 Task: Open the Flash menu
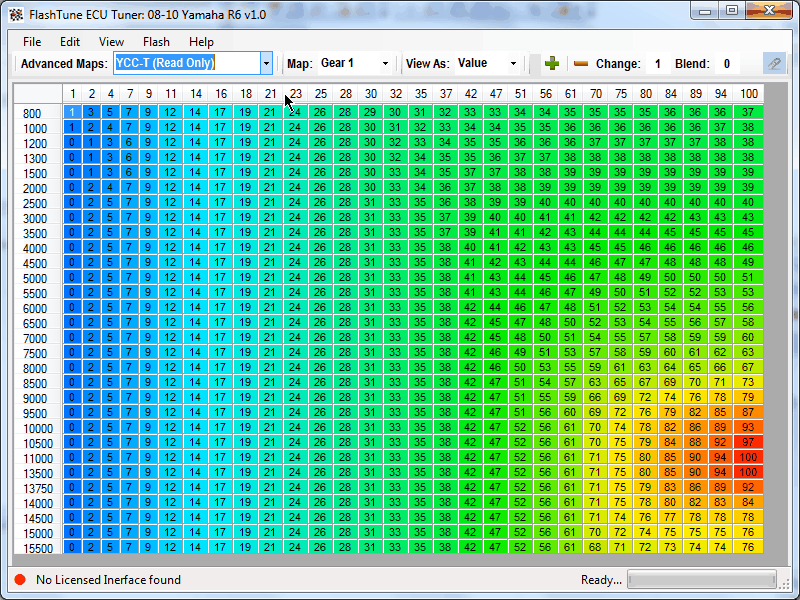[x=156, y=42]
